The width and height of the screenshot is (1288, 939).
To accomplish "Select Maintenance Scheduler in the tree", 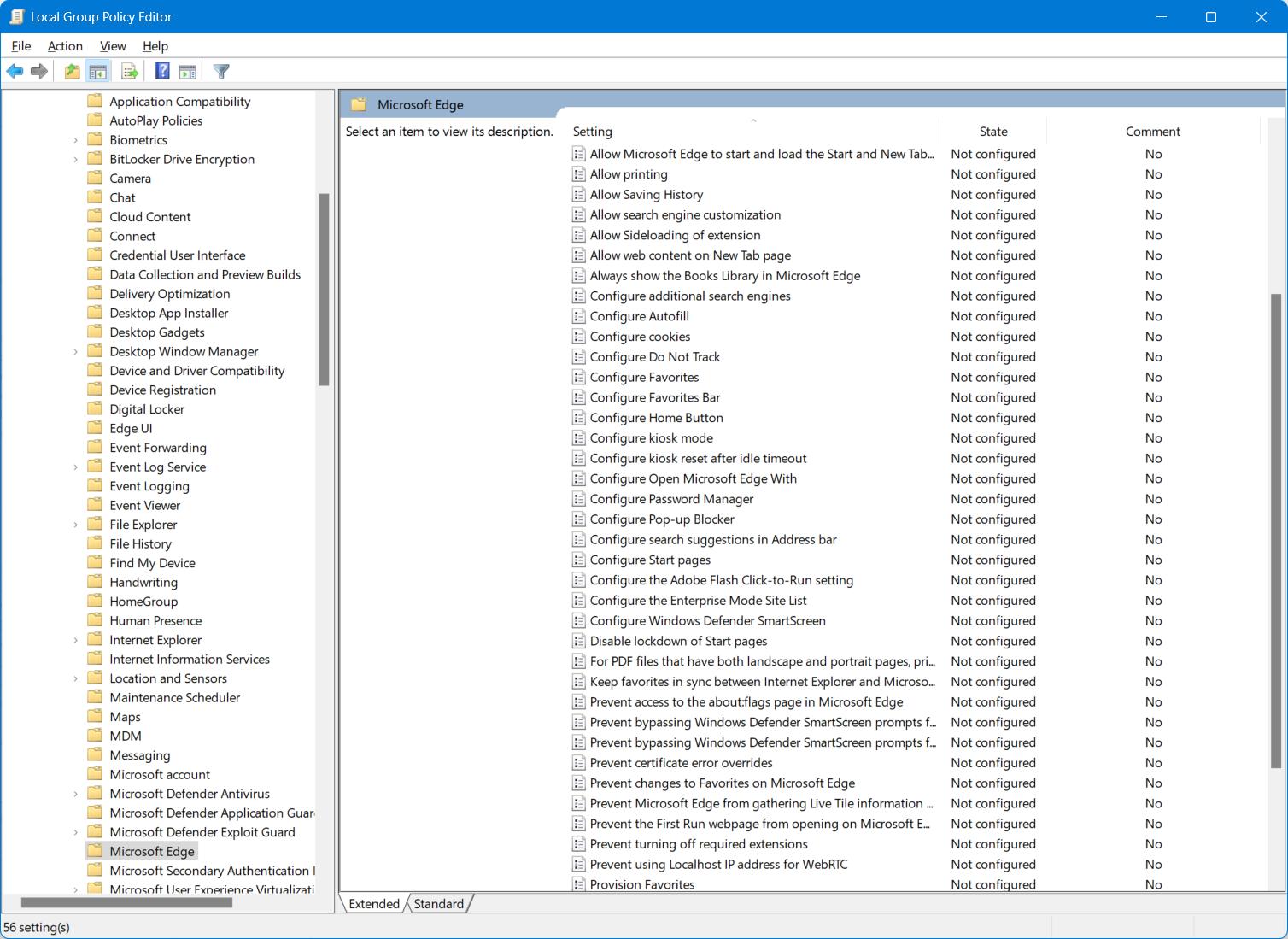I will pos(175,698).
